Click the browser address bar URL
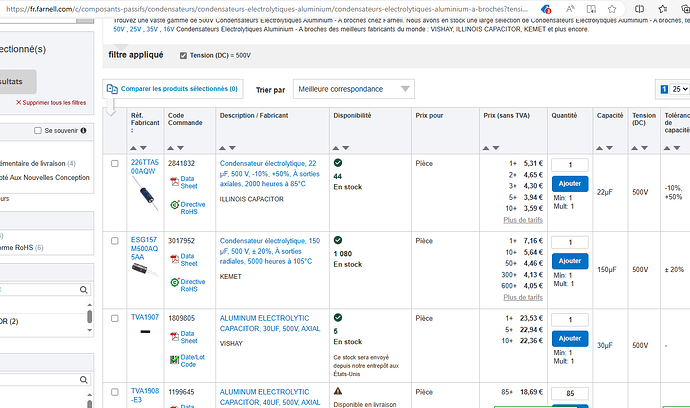Screen dimensions: 690x408 [267, 9]
